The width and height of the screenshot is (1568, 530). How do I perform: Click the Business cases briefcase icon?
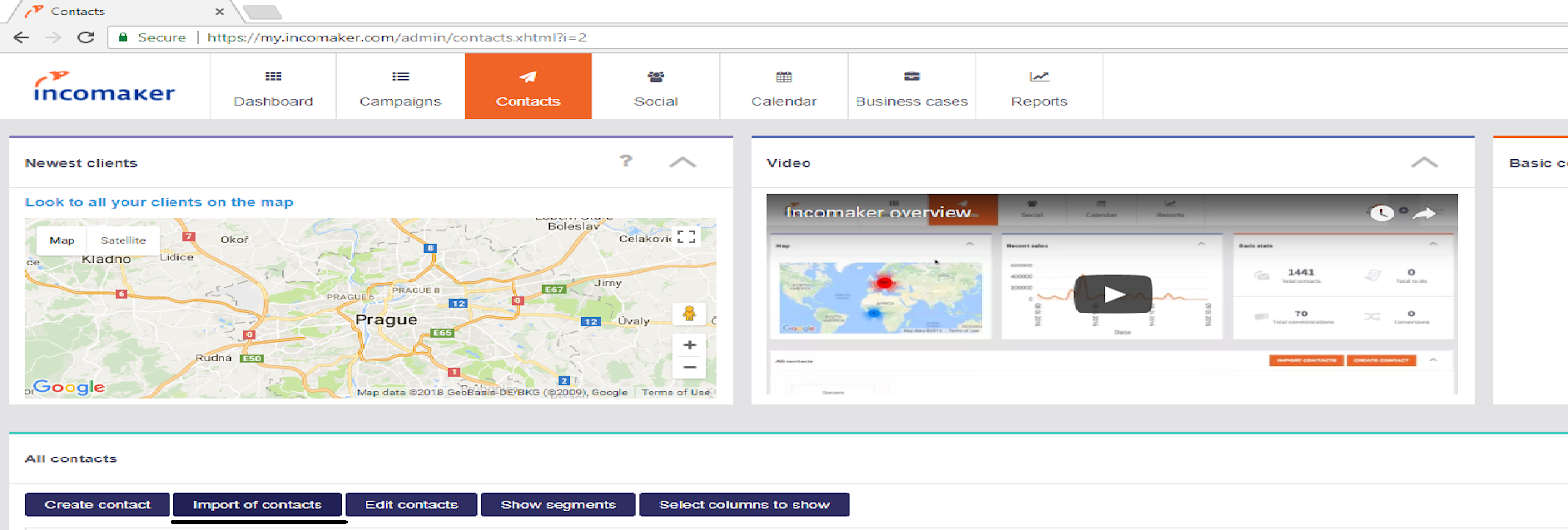point(911,76)
